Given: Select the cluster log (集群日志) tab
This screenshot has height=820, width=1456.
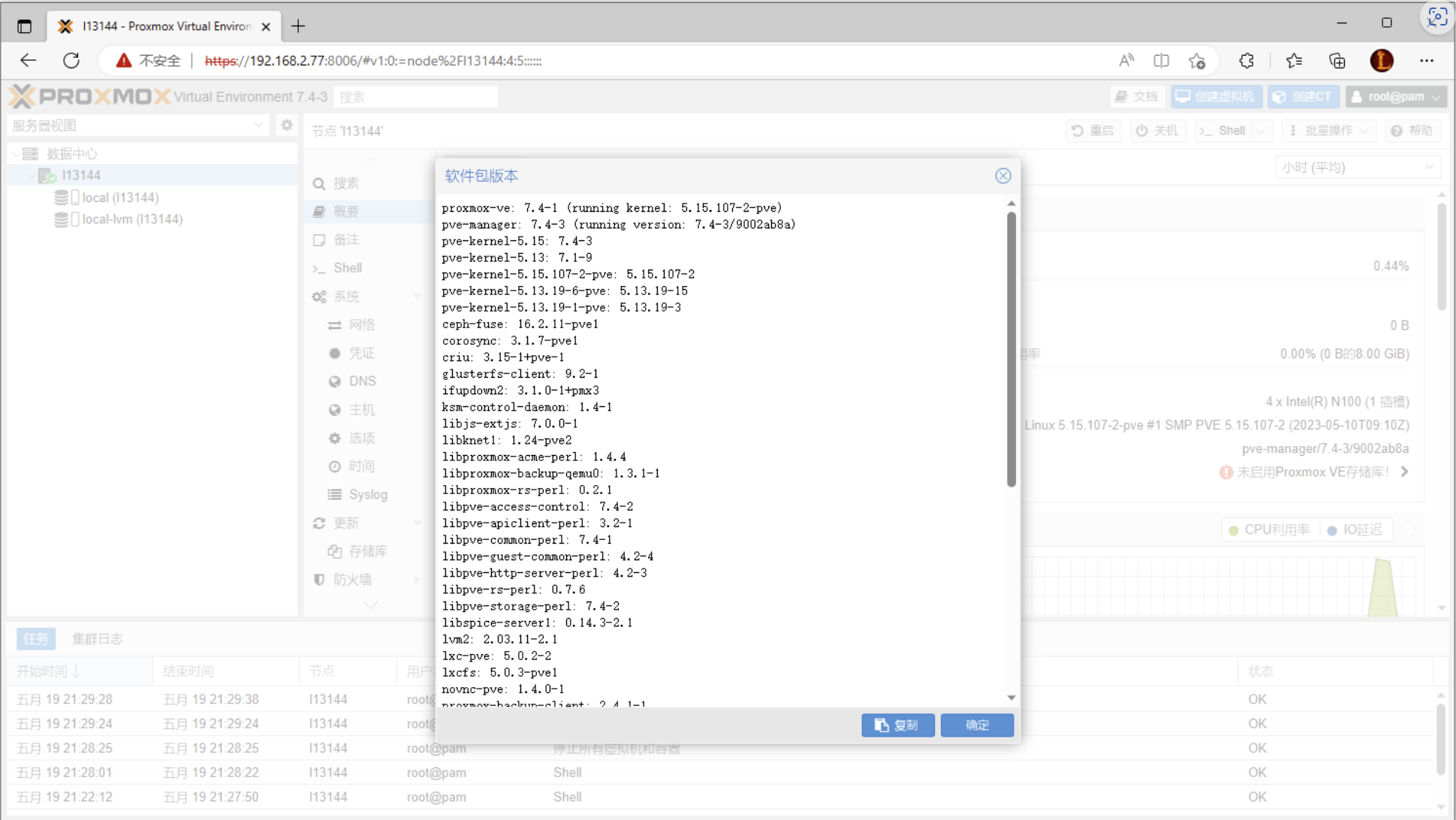Looking at the screenshot, I should click(97, 639).
